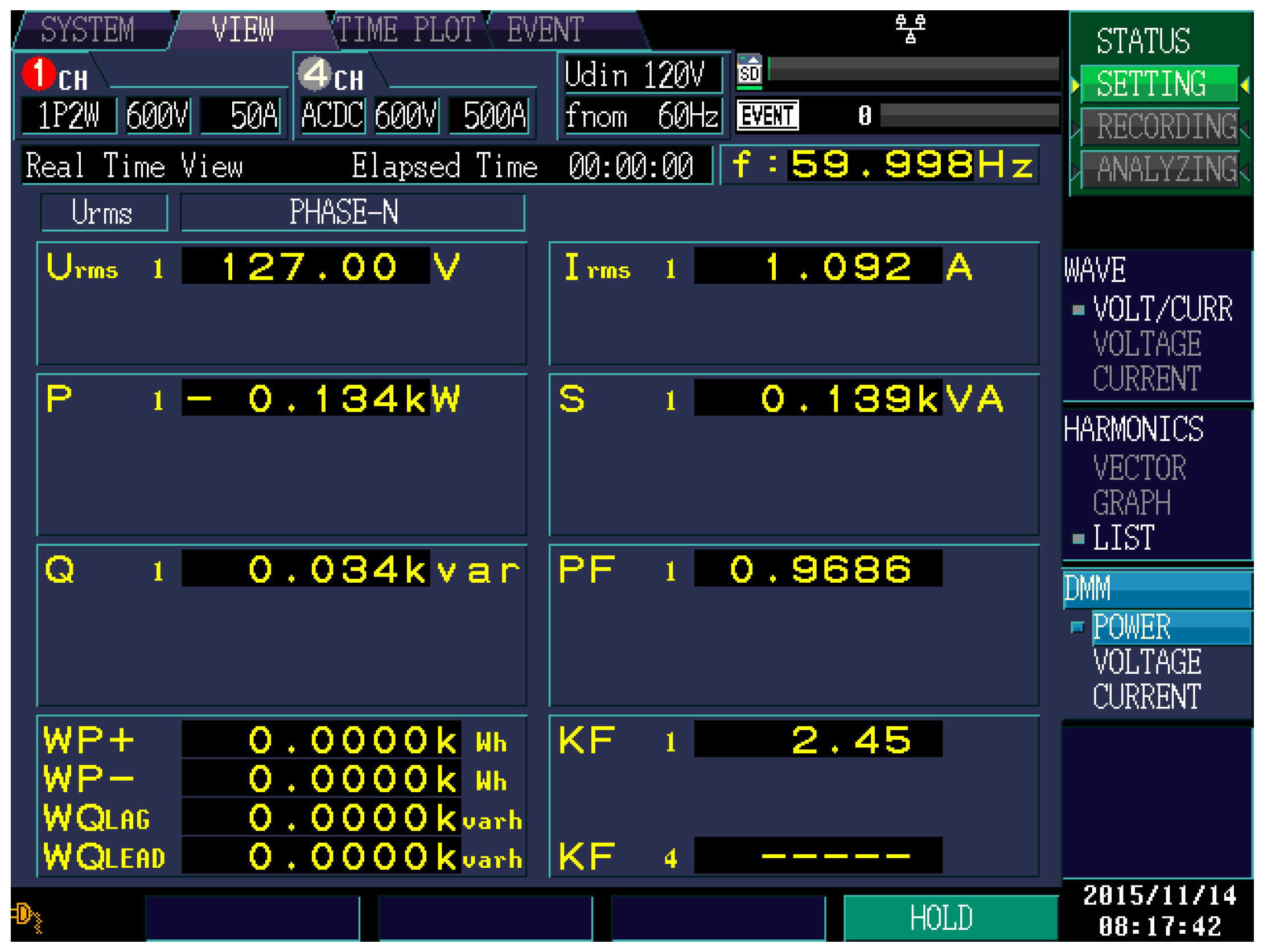This screenshot has width=1263, height=952.
Task: Click the PF 0.9686 reading
Action: (x=818, y=568)
